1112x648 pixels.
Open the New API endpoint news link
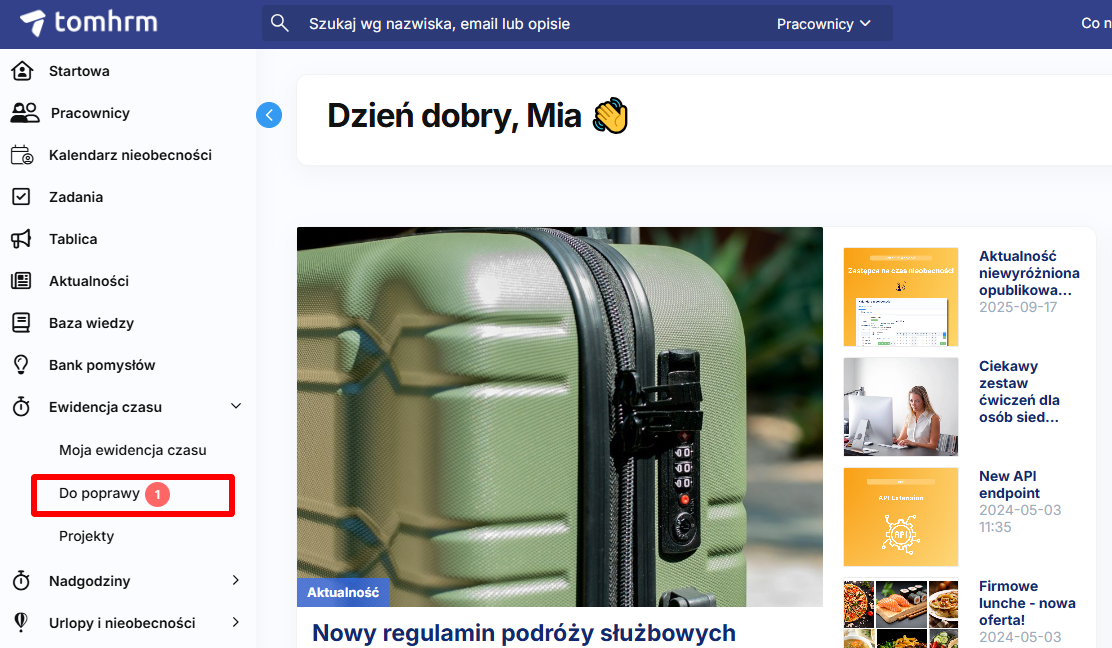point(1009,484)
